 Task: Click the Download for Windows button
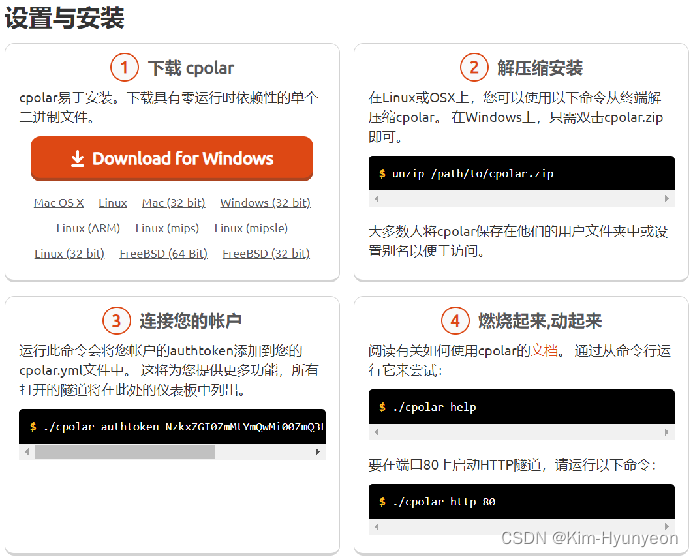(172, 158)
